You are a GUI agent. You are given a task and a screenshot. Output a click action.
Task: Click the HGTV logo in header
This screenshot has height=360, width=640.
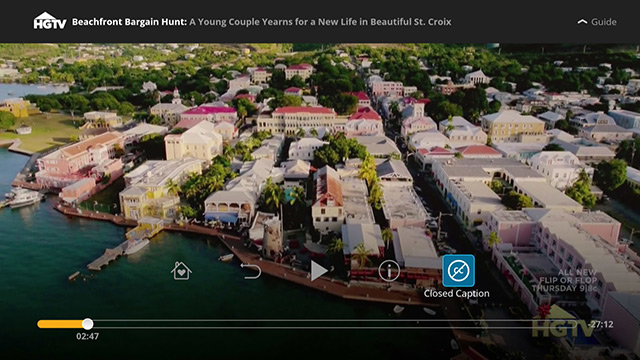coord(50,21)
